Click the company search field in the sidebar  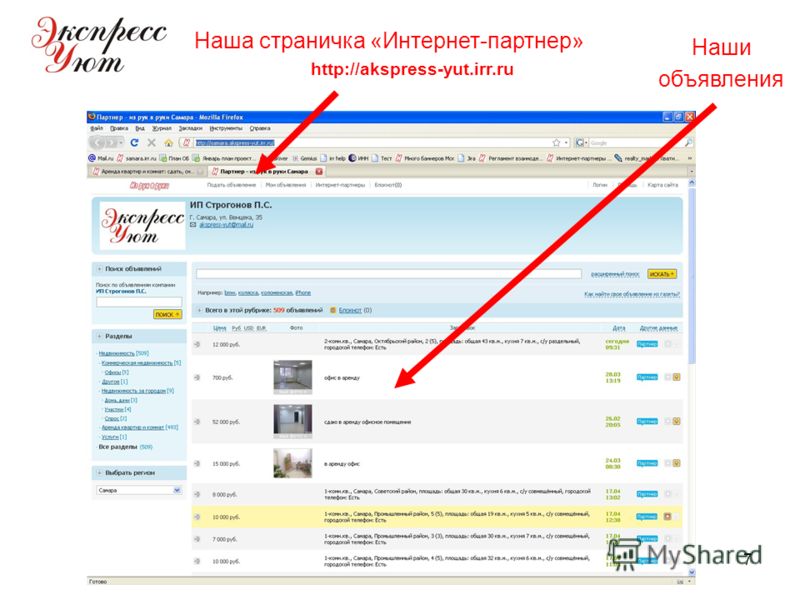pos(139,302)
